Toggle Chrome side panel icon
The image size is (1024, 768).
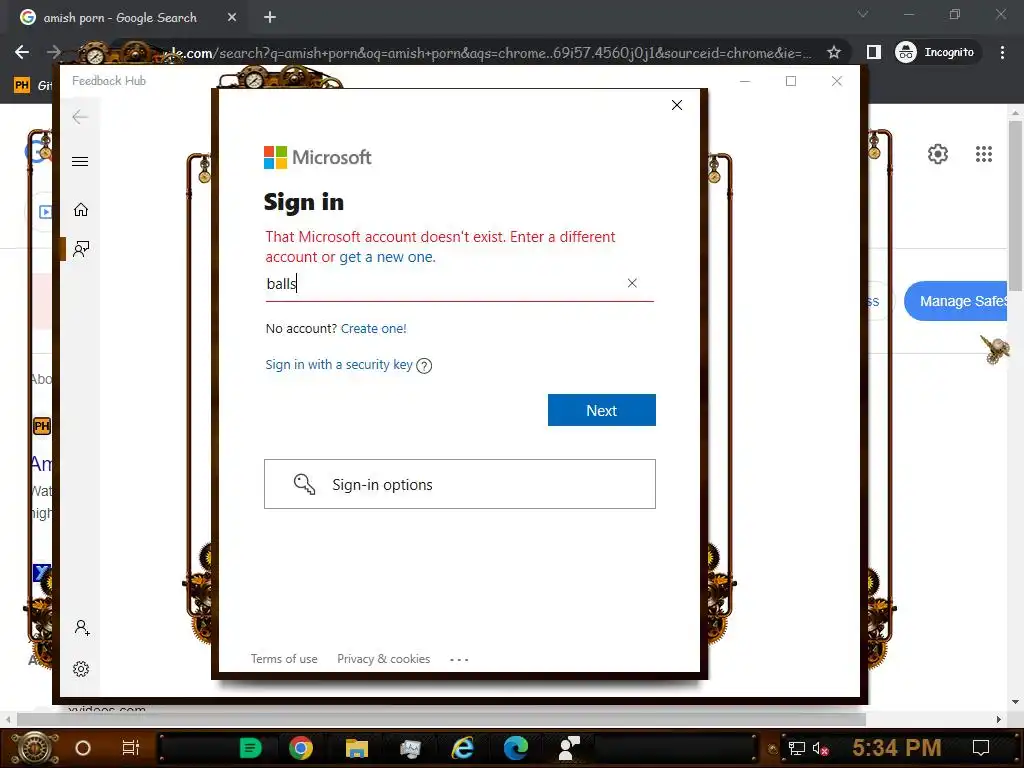click(x=874, y=52)
